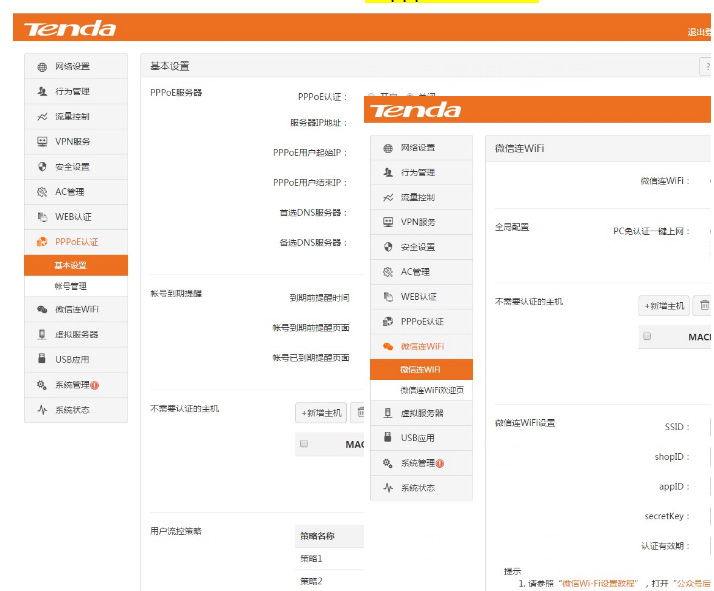Click the 系统状态 pulse icon in front window

[x=388, y=488]
